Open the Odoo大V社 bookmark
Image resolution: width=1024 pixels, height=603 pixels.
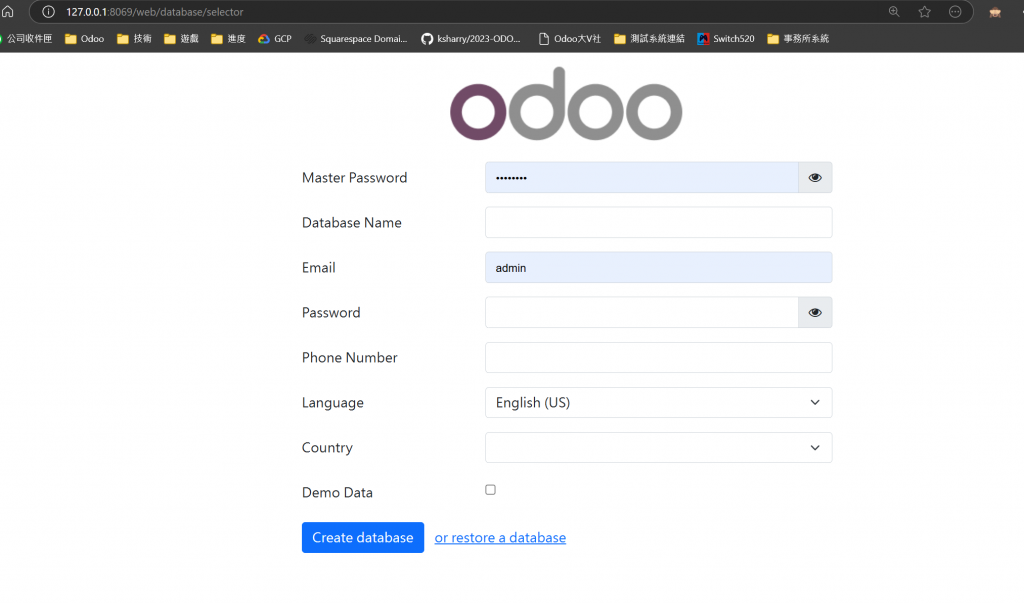[x=570, y=39]
